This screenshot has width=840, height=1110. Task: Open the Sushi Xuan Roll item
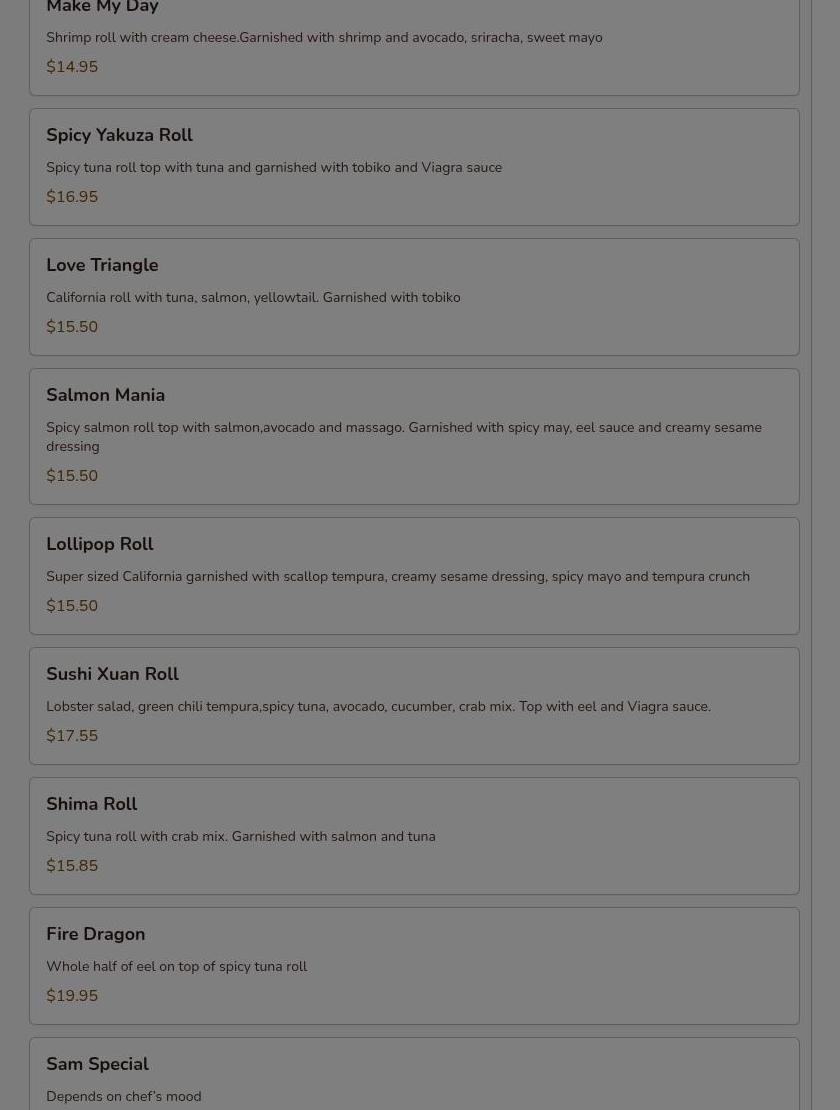[112, 674]
